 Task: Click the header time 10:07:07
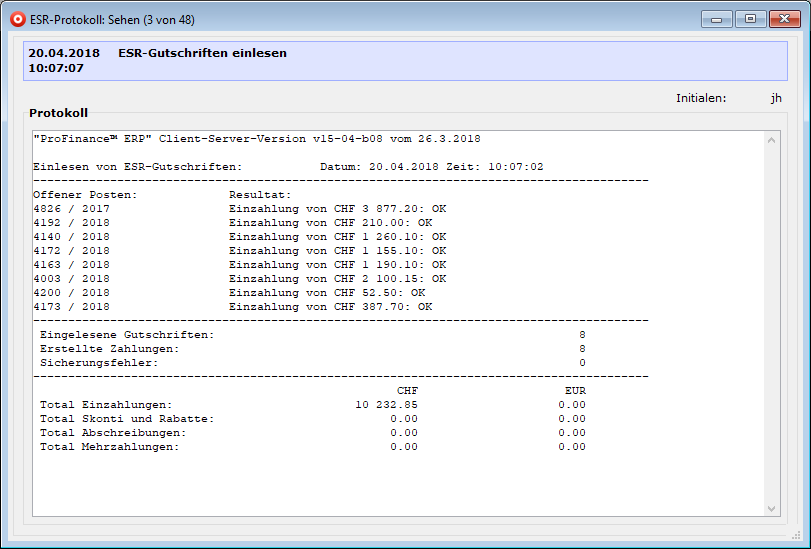pos(56,68)
